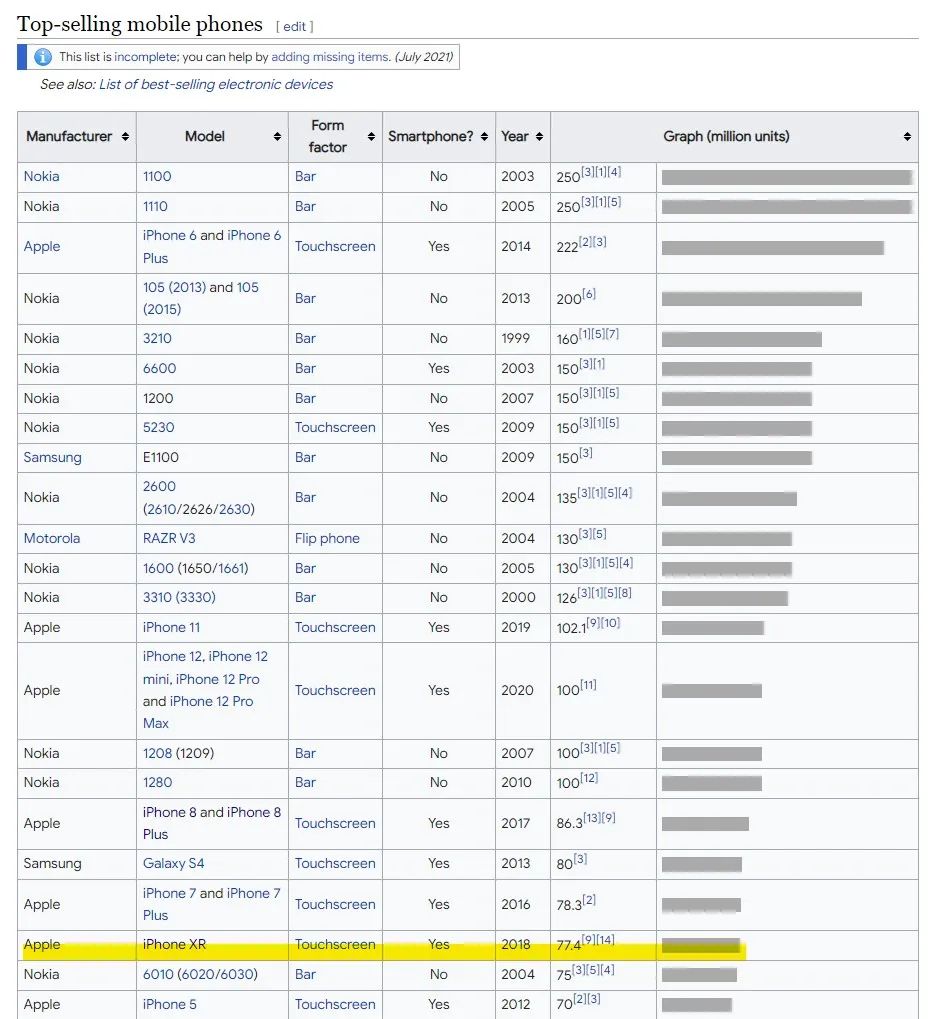Sort table by Manufacturer column arrows
This screenshot has width=931, height=1019.
tap(125, 137)
